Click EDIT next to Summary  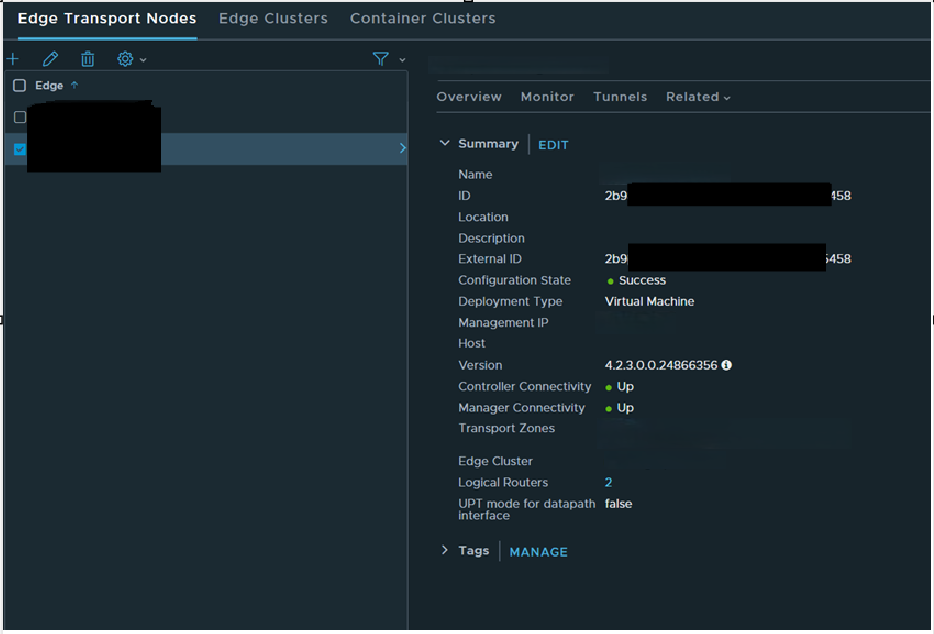tap(553, 145)
